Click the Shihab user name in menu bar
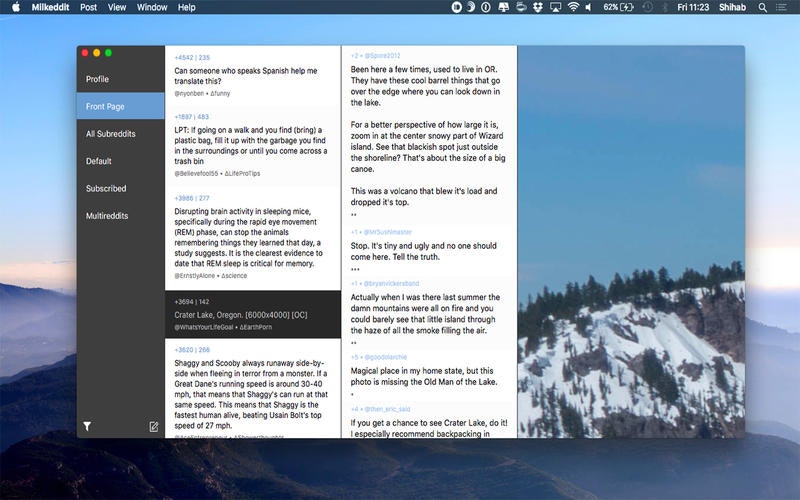The height and width of the screenshot is (500, 800). pos(732,7)
